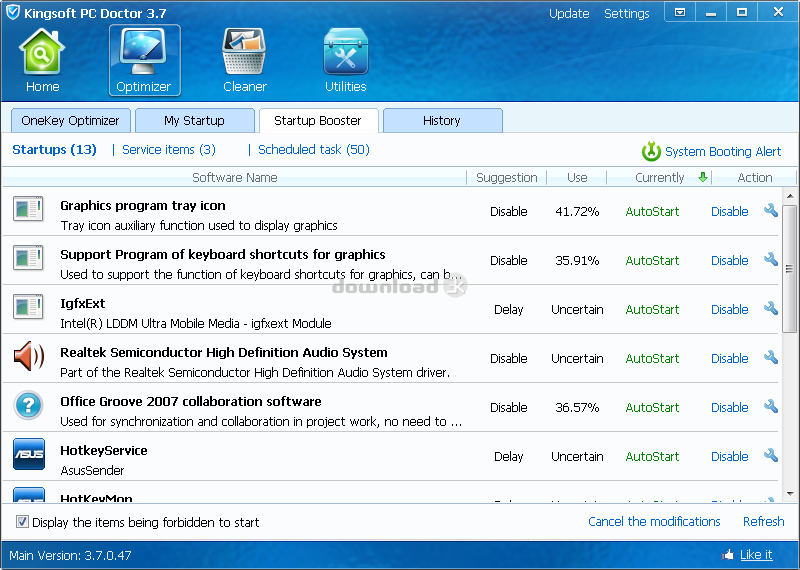The image size is (800, 570).
Task: Disable Office Groove 2007 startup
Action: [x=730, y=407]
